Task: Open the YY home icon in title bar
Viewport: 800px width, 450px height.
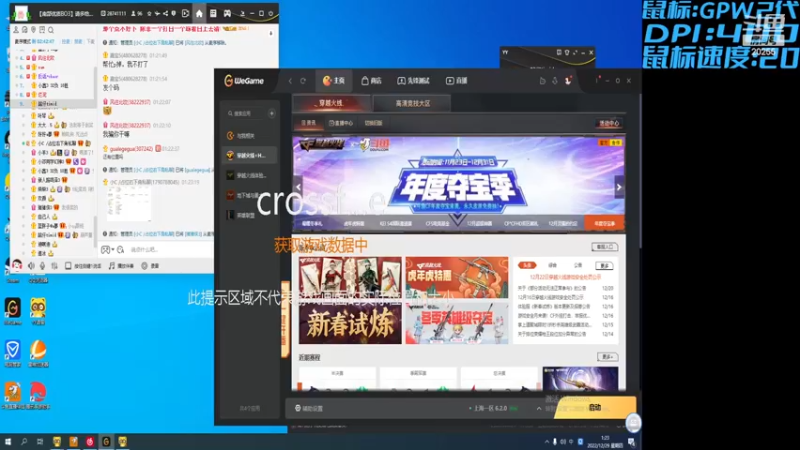Action: pyautogui.click(x=199, y=13)
